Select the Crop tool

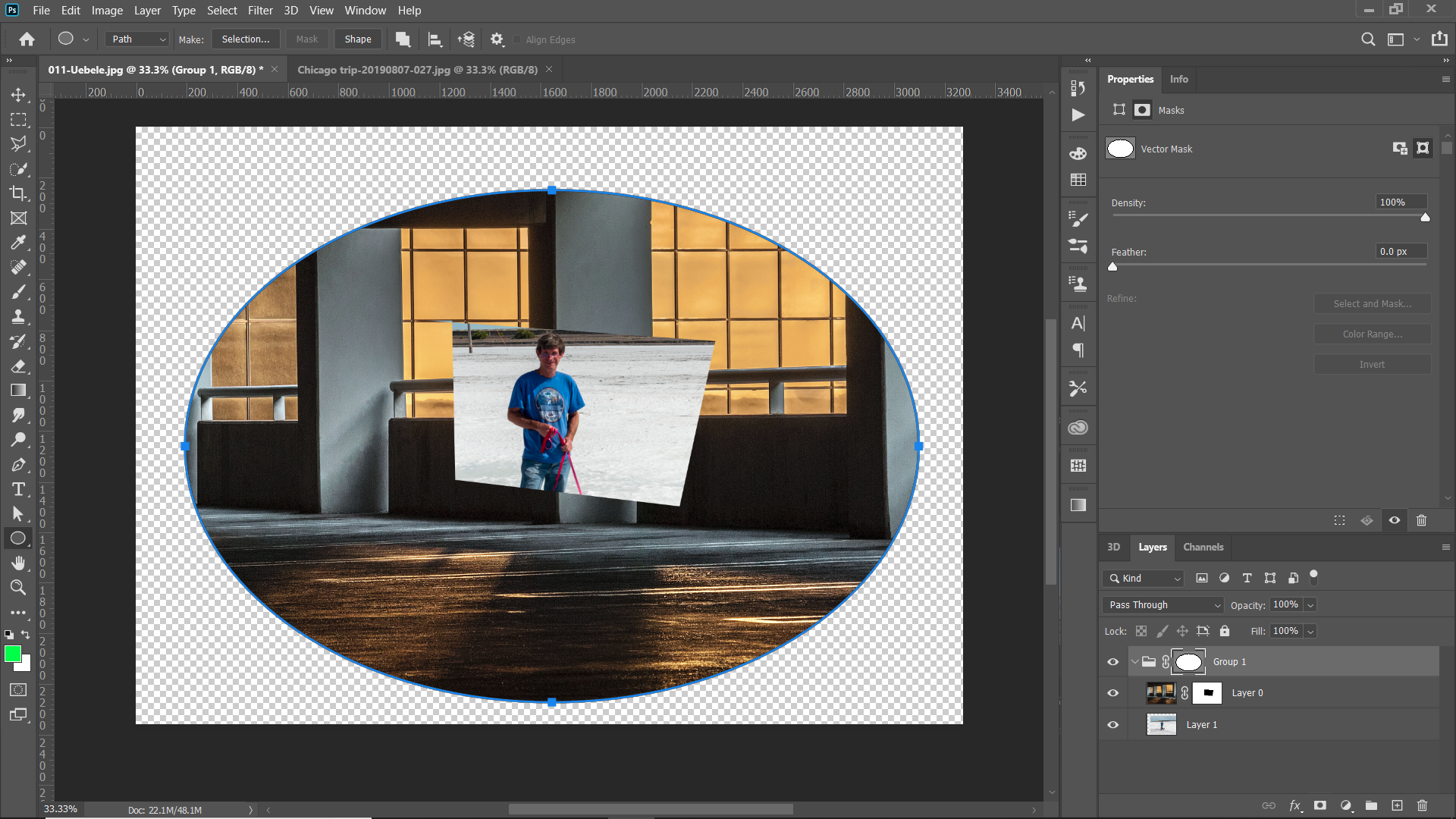coord(18,193)
